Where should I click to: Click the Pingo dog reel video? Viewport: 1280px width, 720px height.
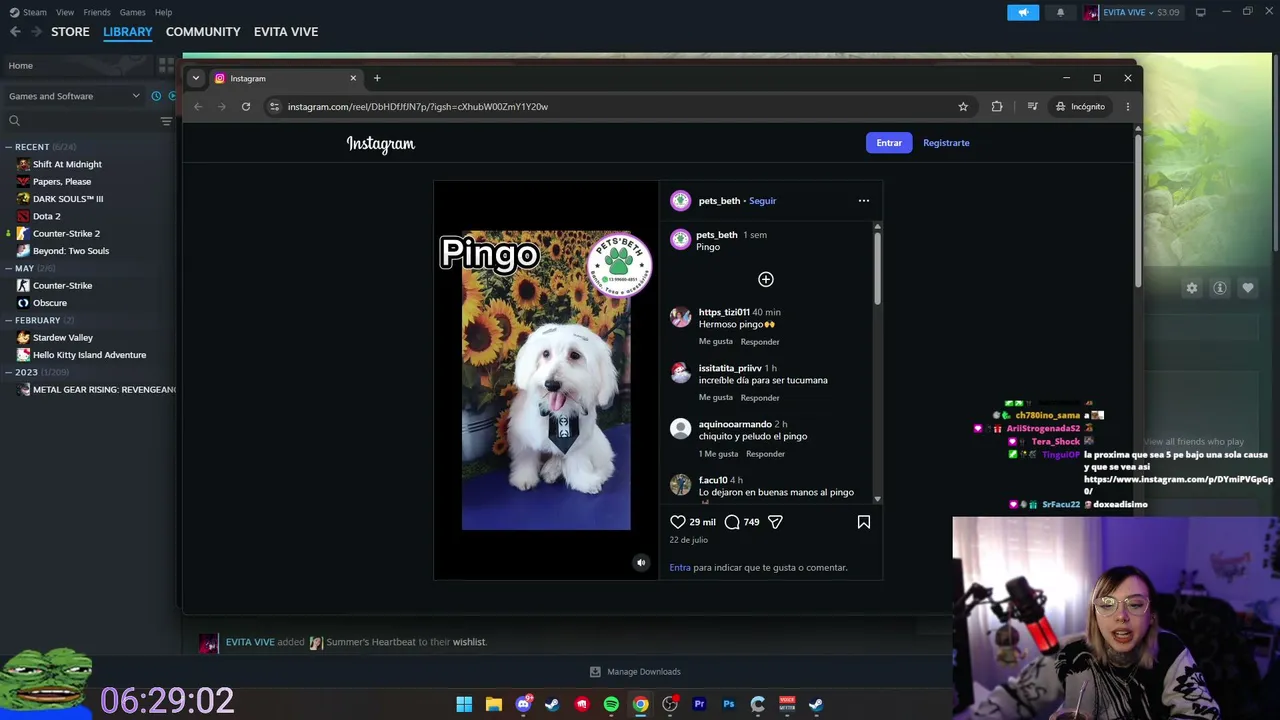pos(546,380)
